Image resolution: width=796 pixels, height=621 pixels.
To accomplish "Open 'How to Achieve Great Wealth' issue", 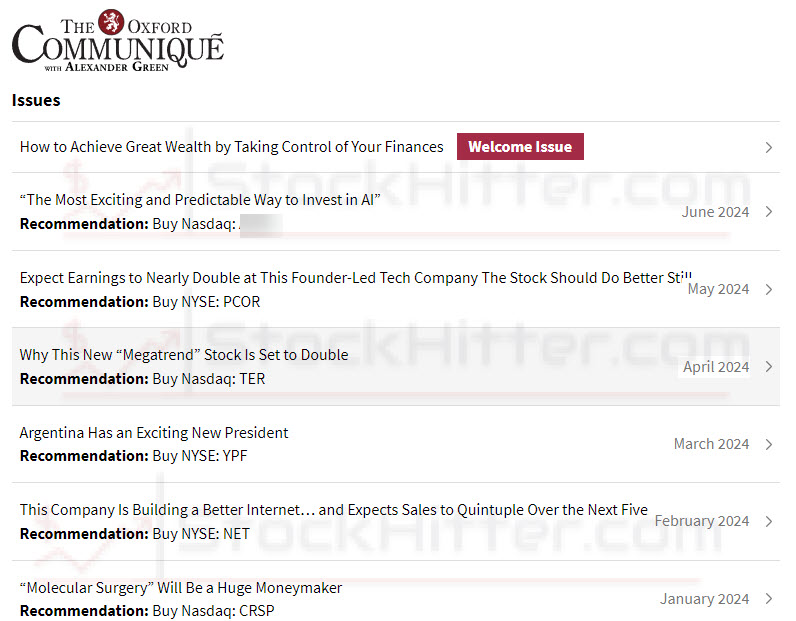I will coord(231,147).
